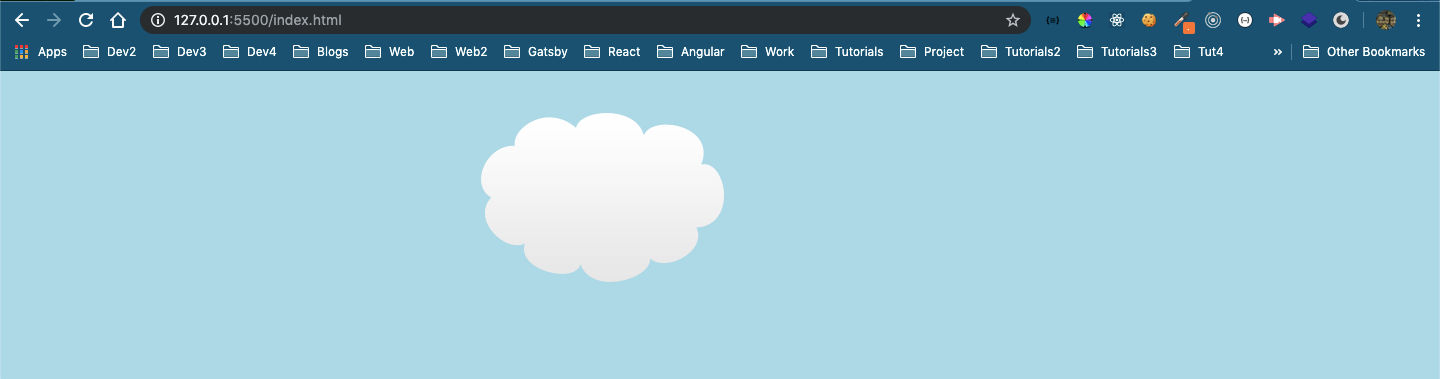Open the React DevTools extension icon

[x=1117, y=20]
